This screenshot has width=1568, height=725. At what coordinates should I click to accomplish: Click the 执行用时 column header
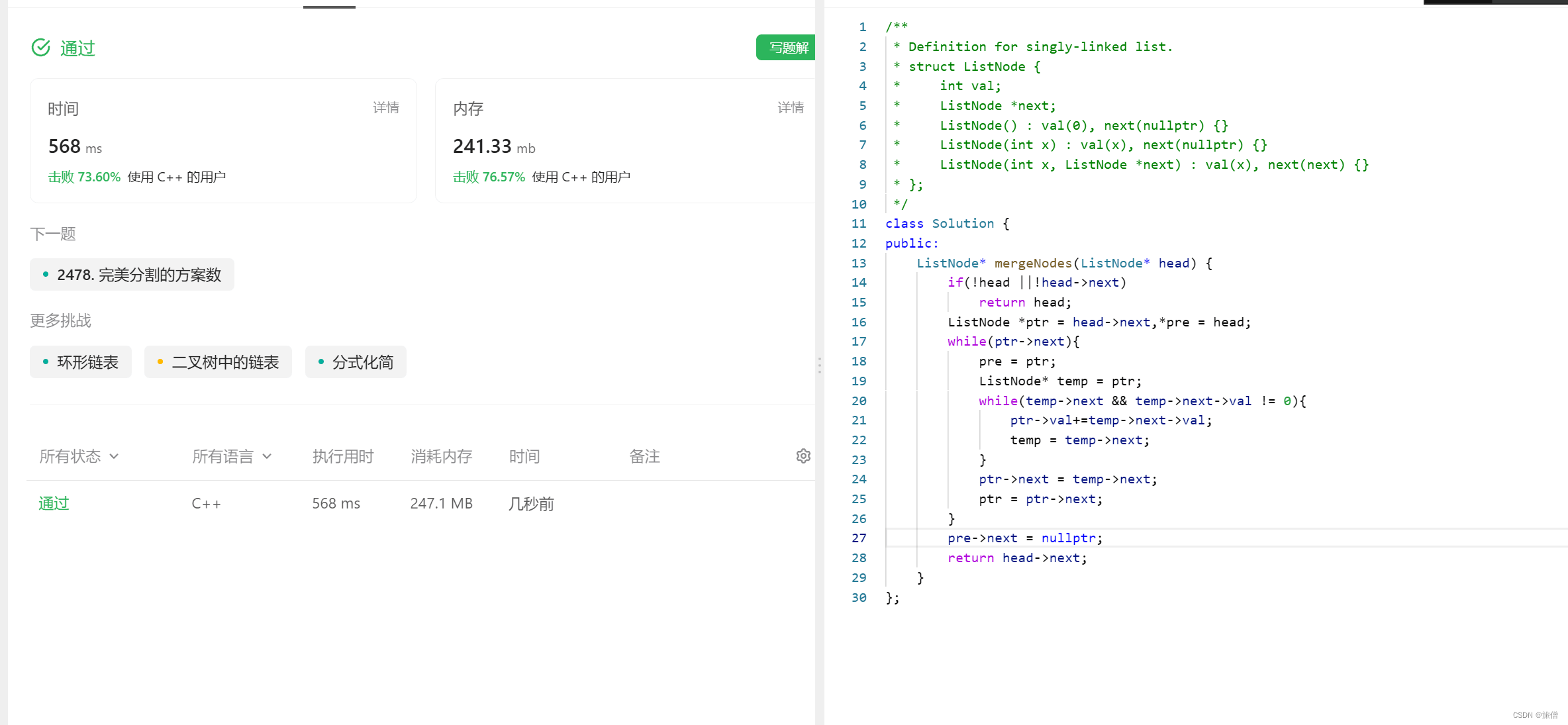(343, 456)
